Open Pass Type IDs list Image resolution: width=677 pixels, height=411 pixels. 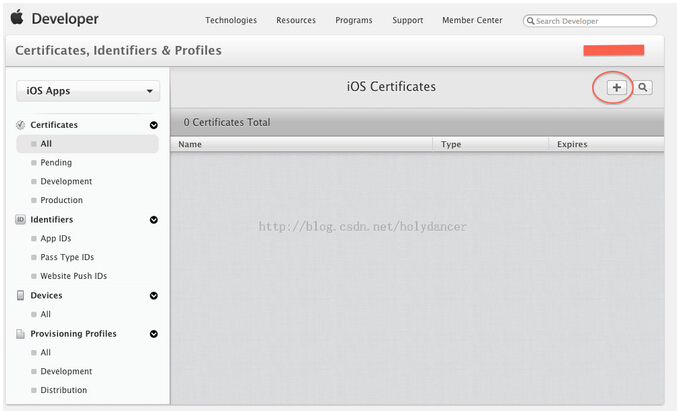pyautogui.click(x=67, y=257)
